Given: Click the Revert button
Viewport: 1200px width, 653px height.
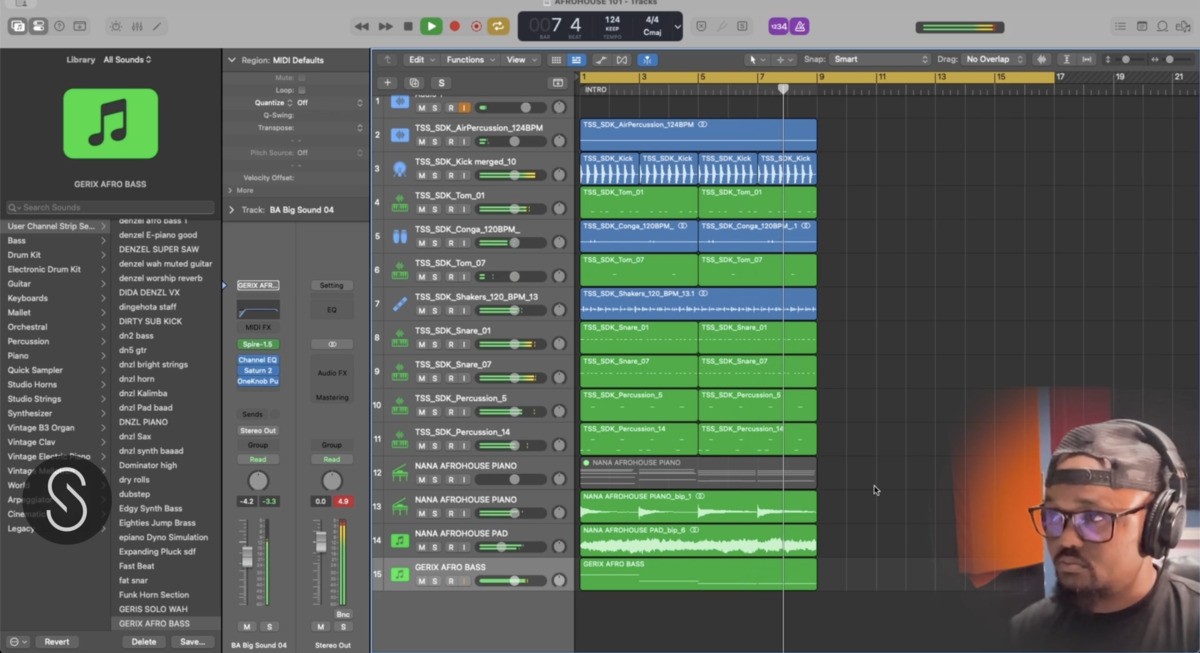Looking at the screenshot, I should [x=57, y=642].
